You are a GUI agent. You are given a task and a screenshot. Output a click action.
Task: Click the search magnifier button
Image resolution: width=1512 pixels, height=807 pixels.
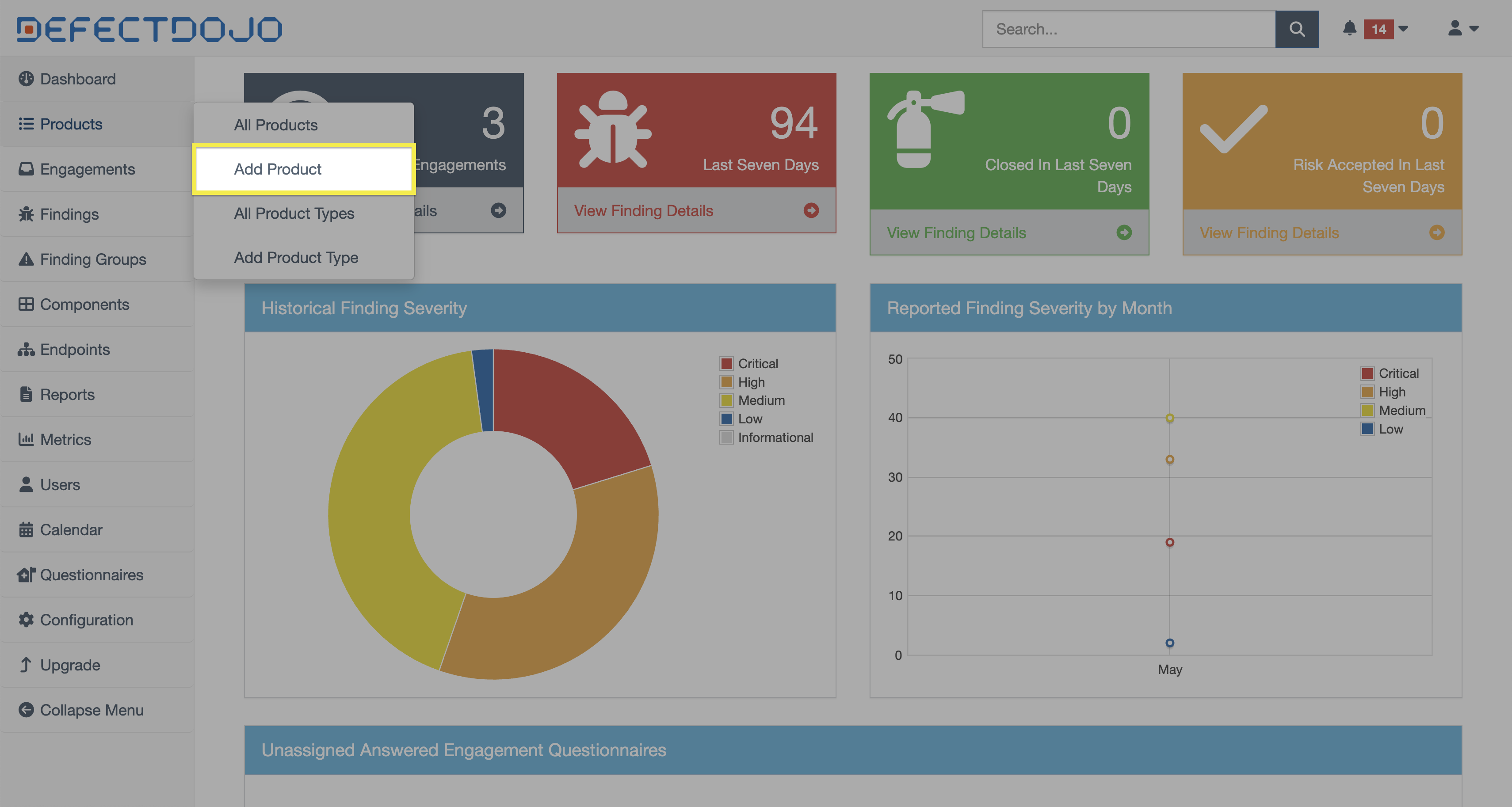(1297, 29)
